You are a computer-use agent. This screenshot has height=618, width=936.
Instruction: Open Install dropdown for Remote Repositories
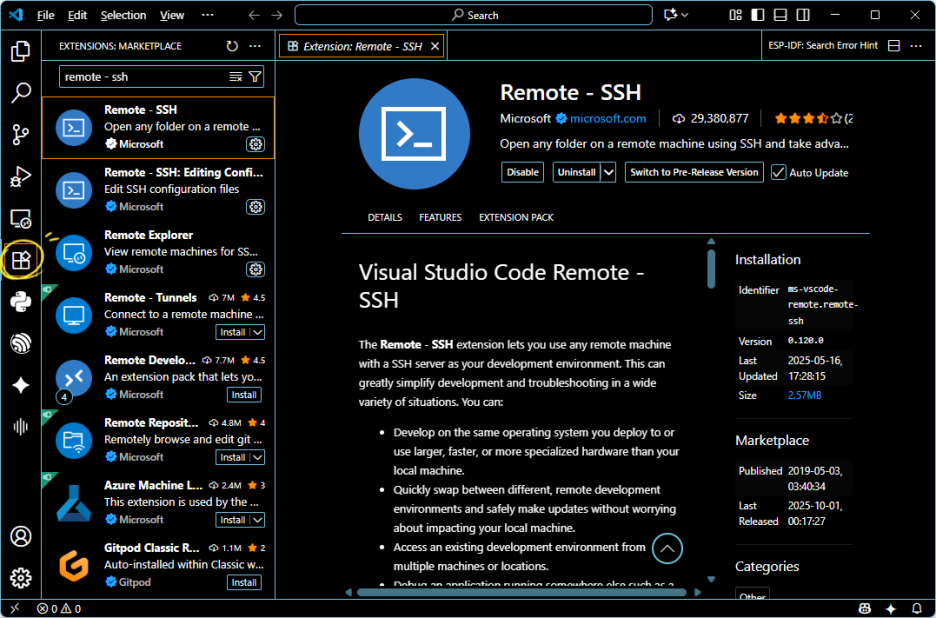point(258,457)
